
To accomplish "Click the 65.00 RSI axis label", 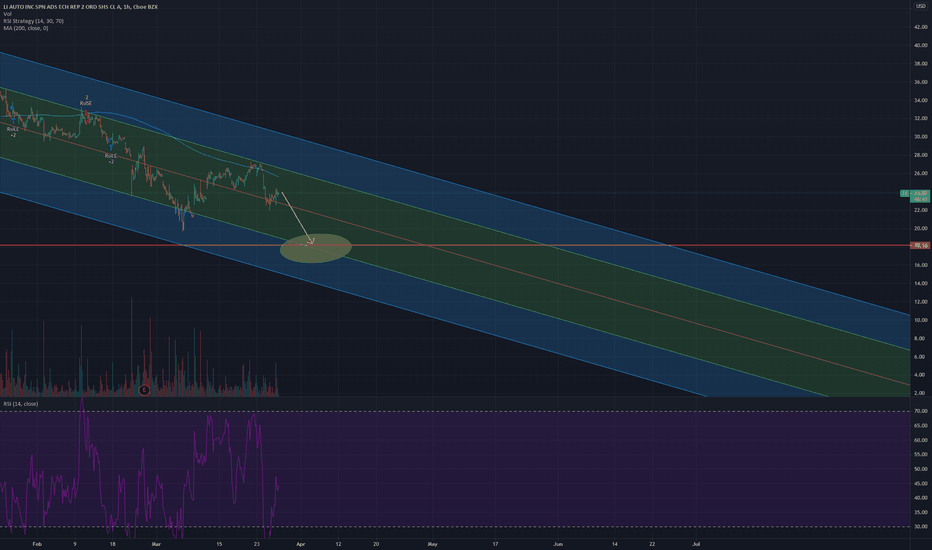I will [x=922, y=426].
